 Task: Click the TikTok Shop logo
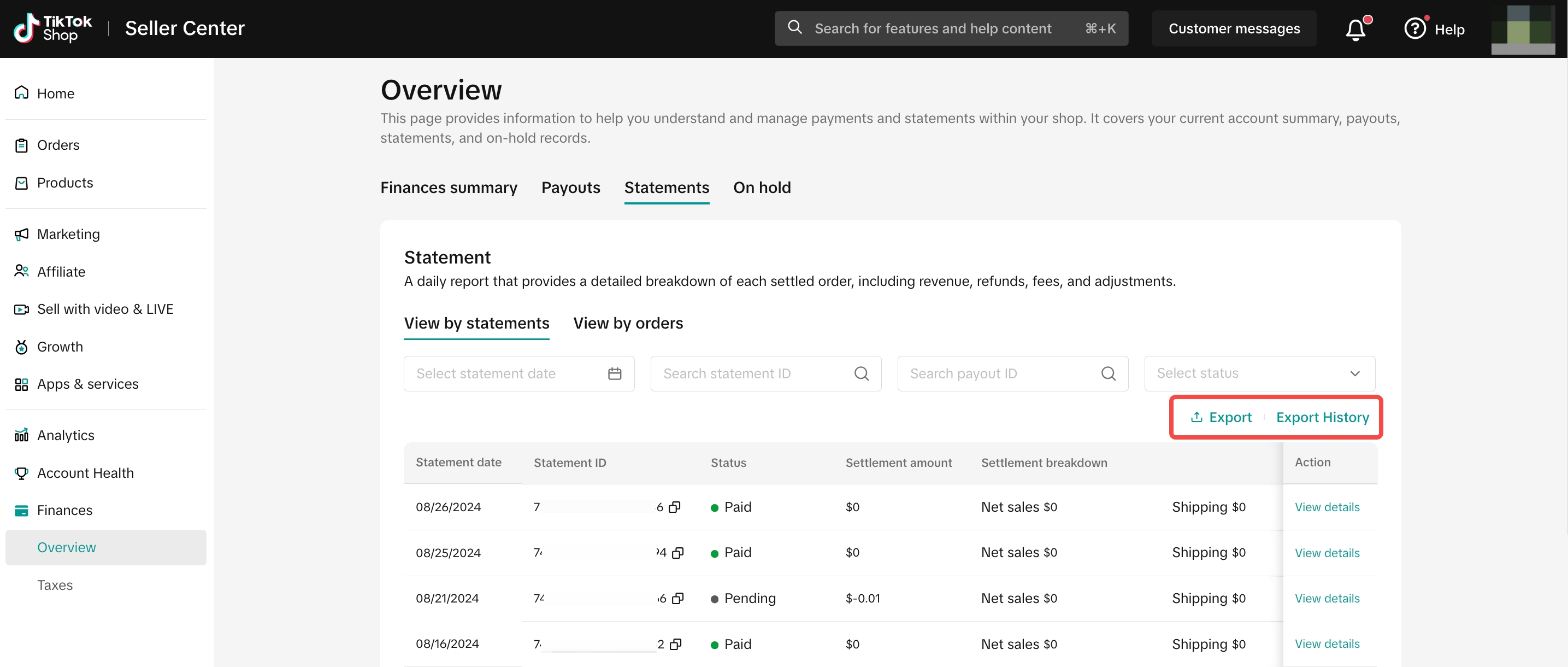coord(53,28)
